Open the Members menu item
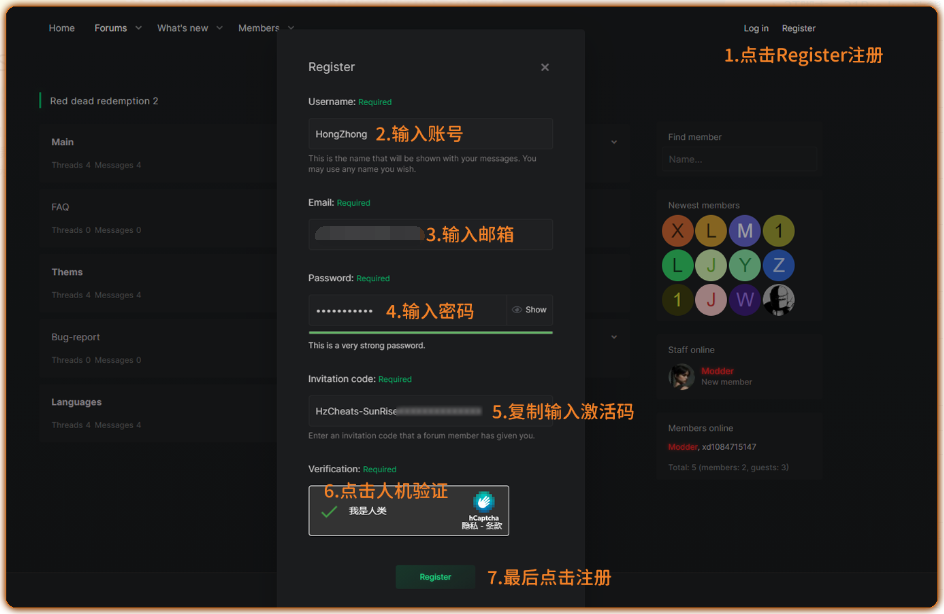Viewport: 944px width, 614px height. coord(258,28)
